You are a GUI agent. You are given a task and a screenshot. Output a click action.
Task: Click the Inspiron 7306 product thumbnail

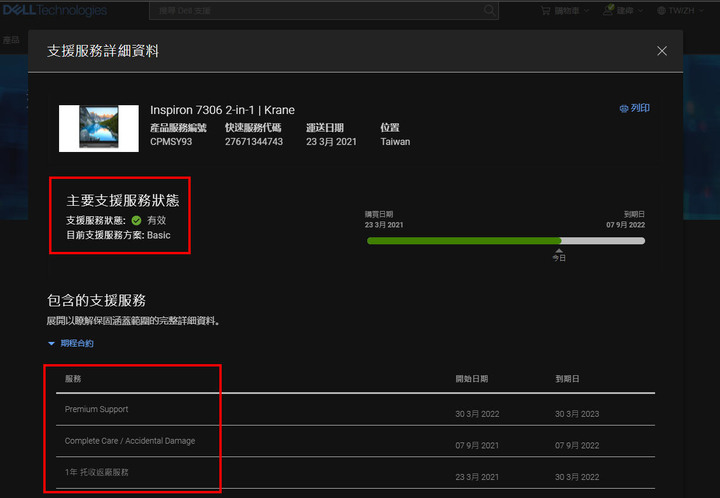[99, 128]
